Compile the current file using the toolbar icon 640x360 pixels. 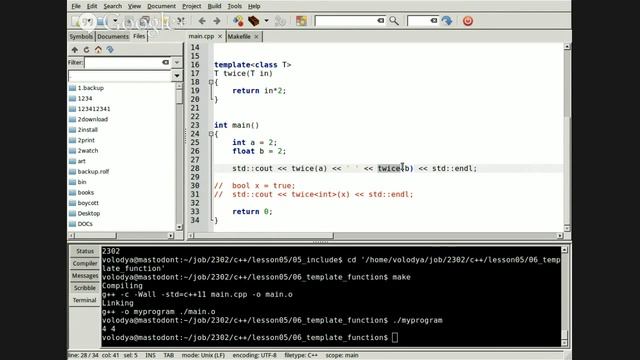[238, 21]
